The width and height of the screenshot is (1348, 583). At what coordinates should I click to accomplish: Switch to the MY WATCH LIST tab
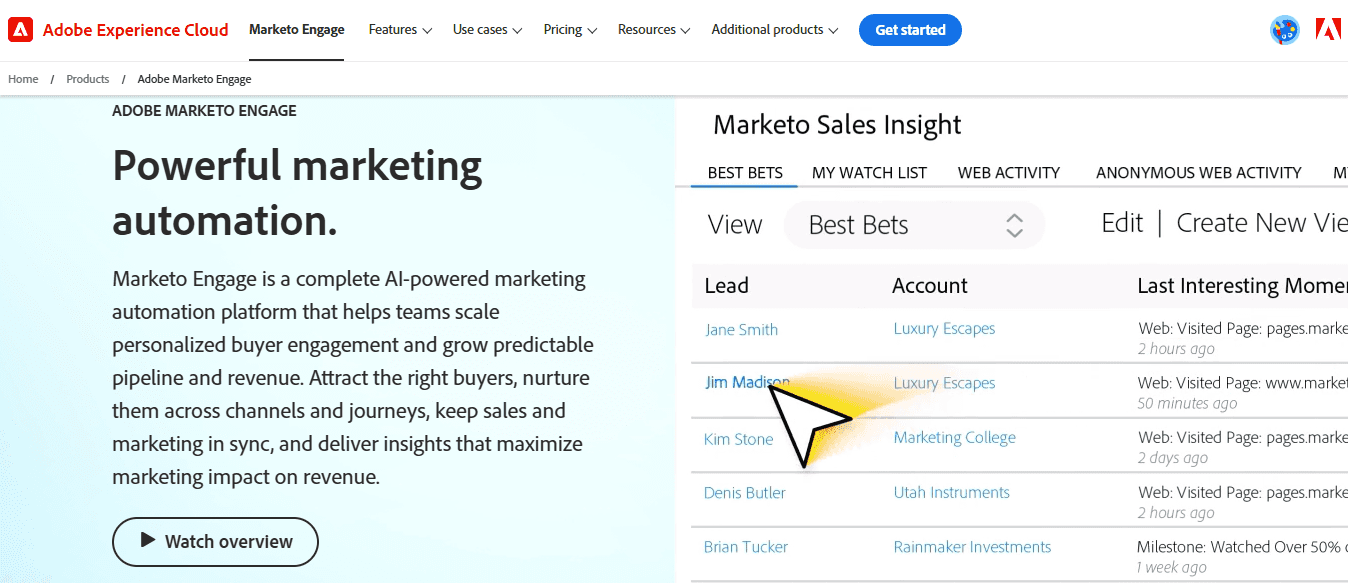pos(868,172)
